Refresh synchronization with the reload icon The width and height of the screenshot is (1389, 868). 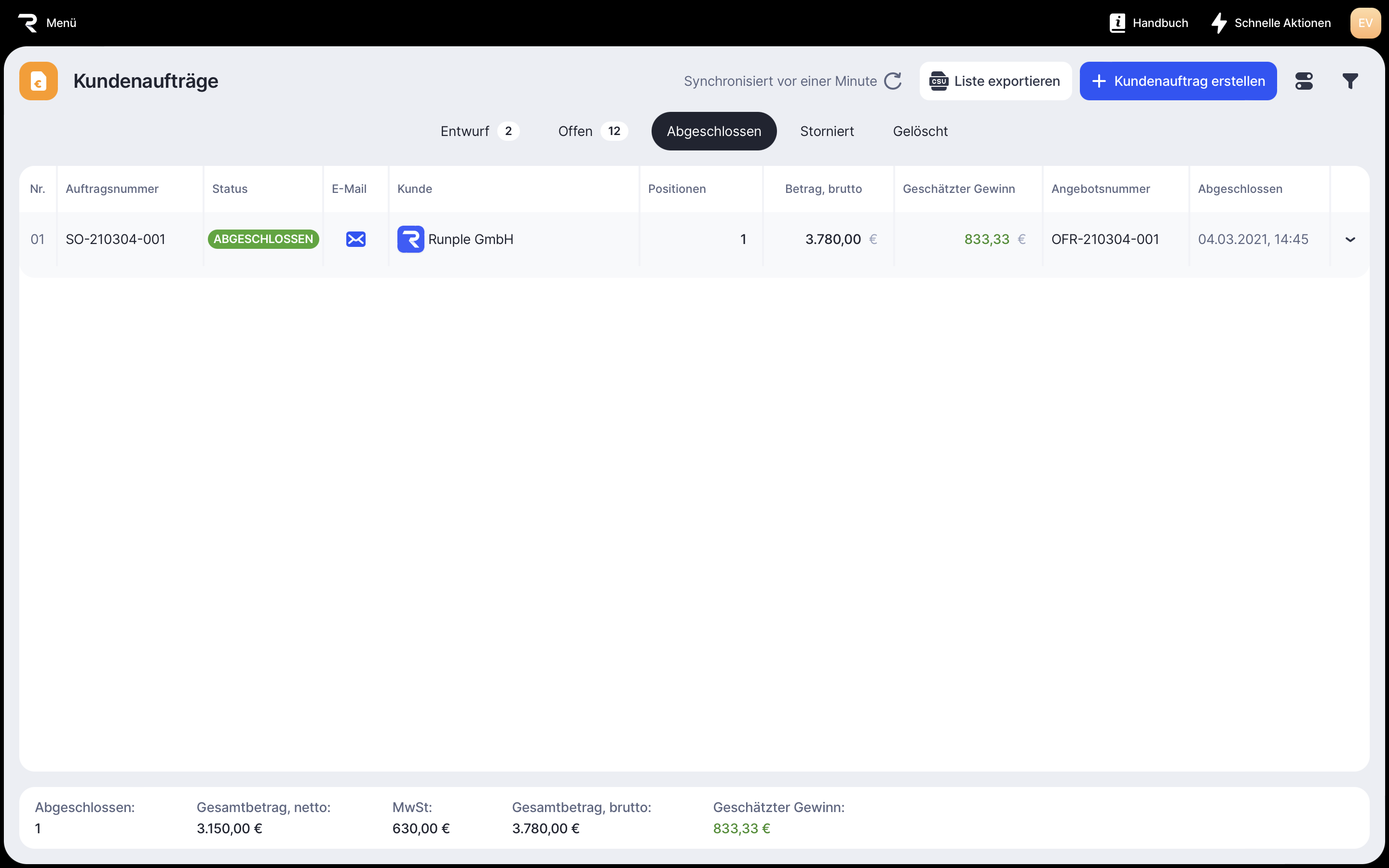coord(893,81)
